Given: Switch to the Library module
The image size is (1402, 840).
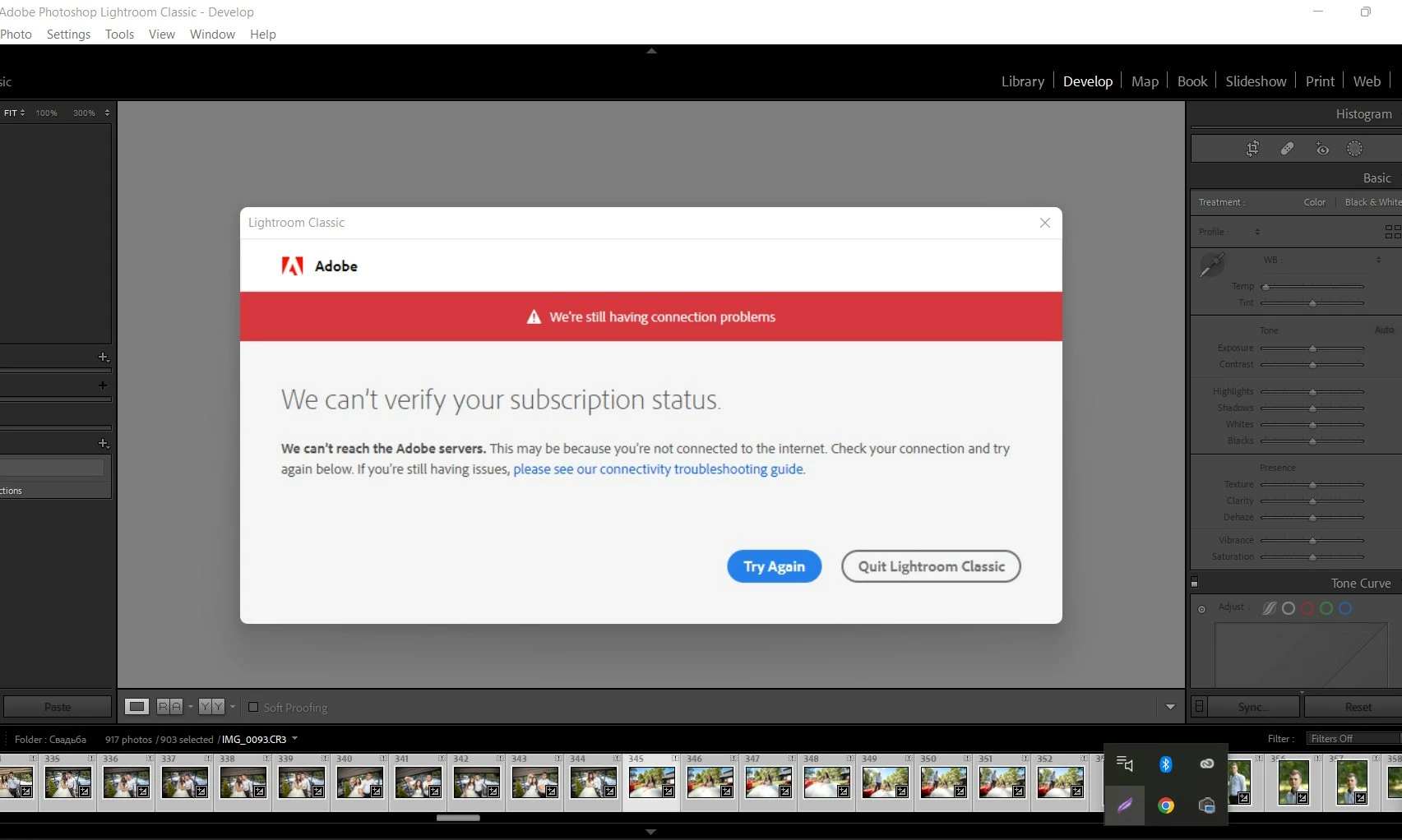Looking at the screenshot, I should pos(1022,81).
